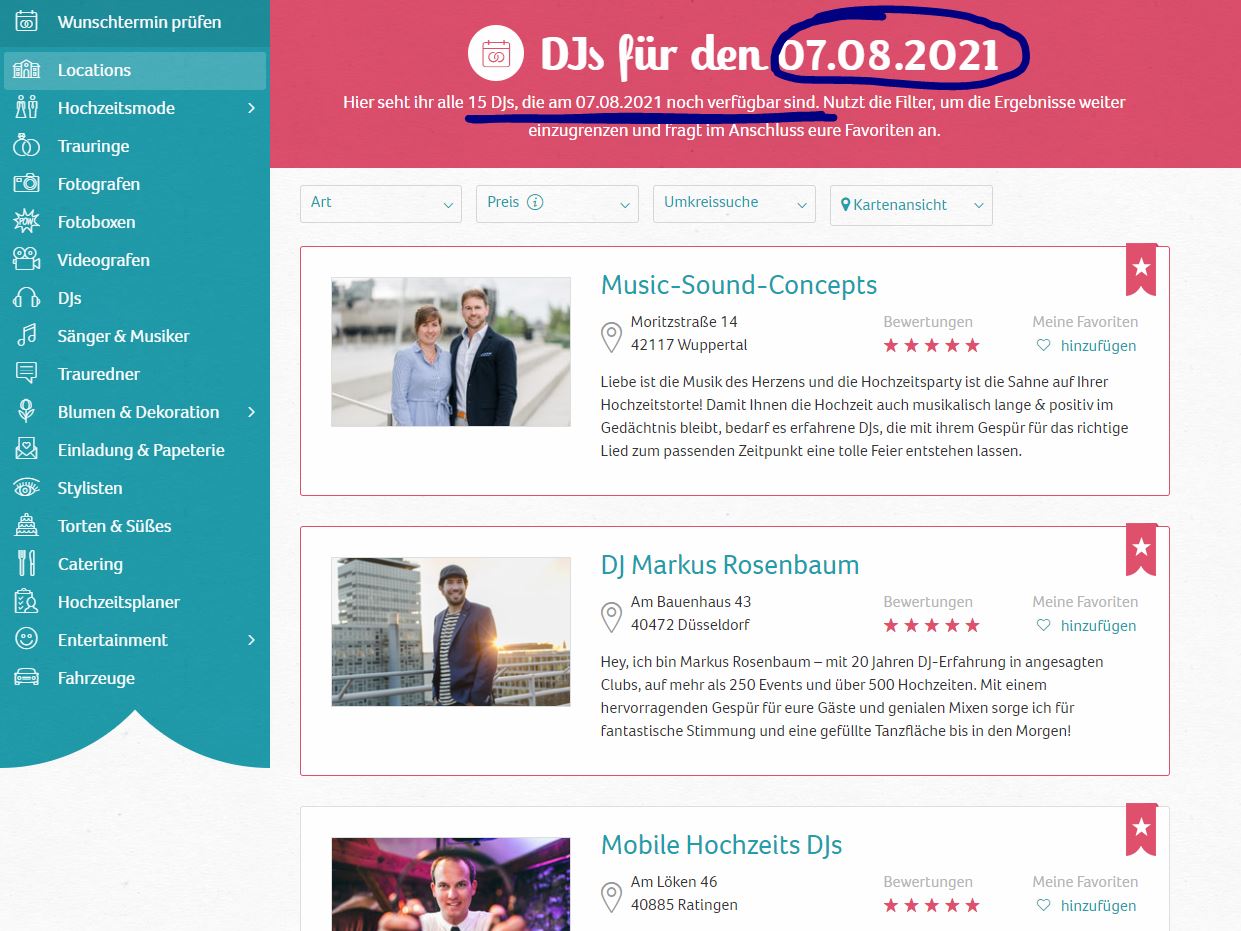Click the five-star rating of DJ Markus Rosenbaum

point(931,626)
